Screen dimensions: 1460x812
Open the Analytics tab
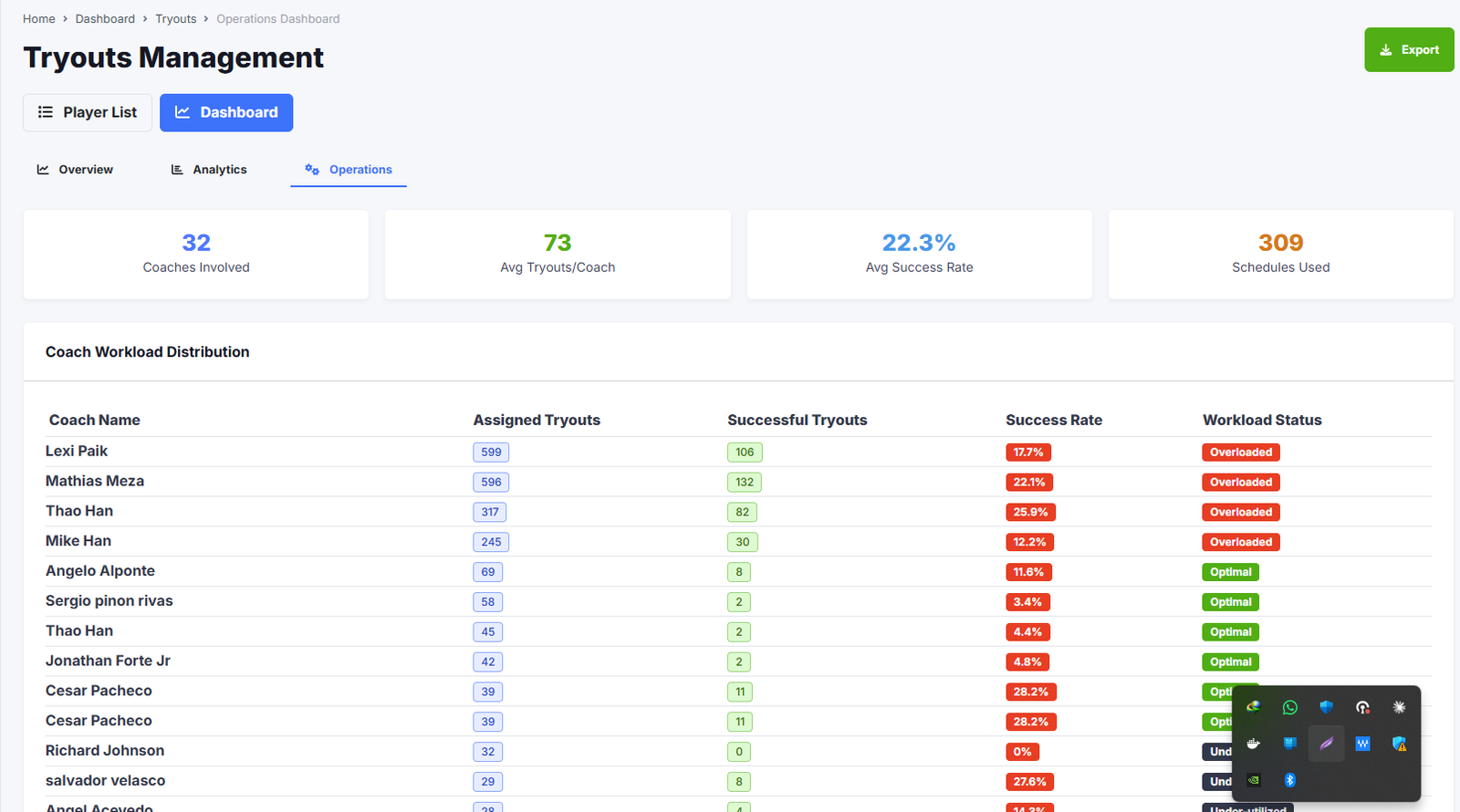tap(209, 170)
